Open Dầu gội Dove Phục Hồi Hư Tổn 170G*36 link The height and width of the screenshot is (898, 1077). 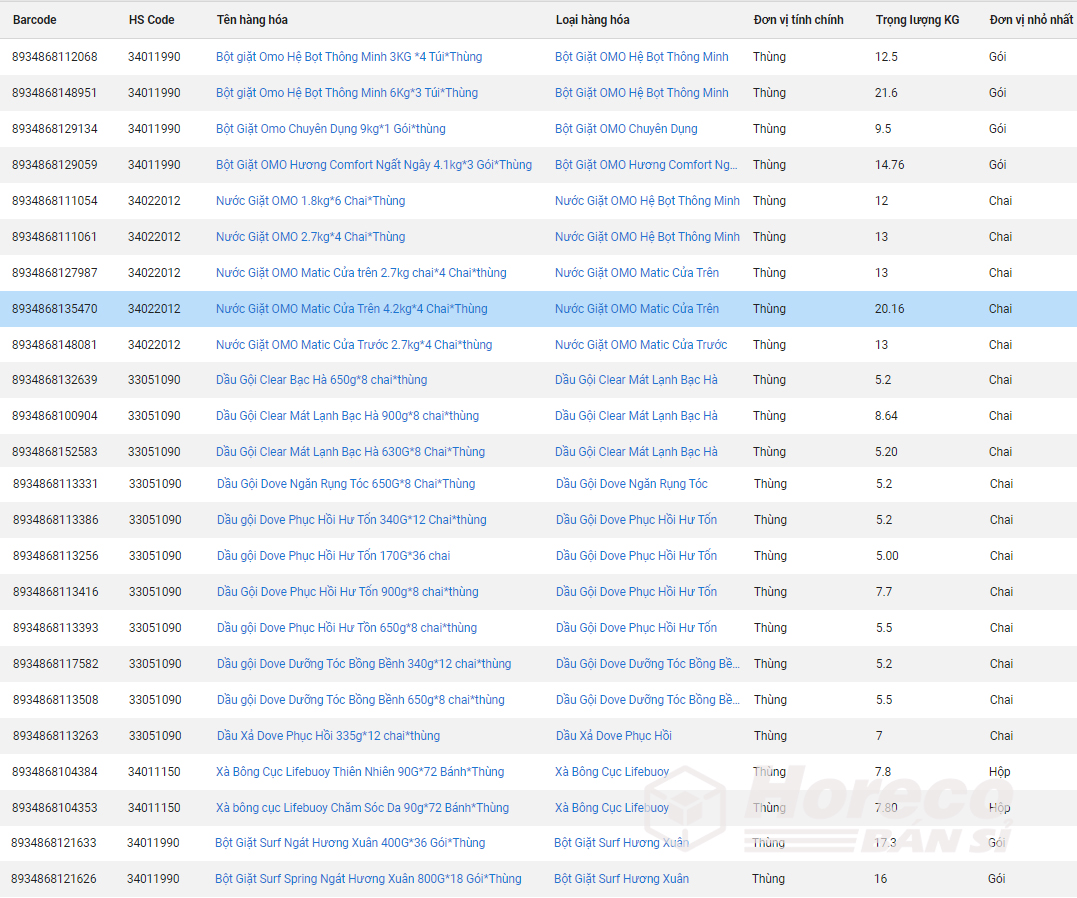pos(334,556)
